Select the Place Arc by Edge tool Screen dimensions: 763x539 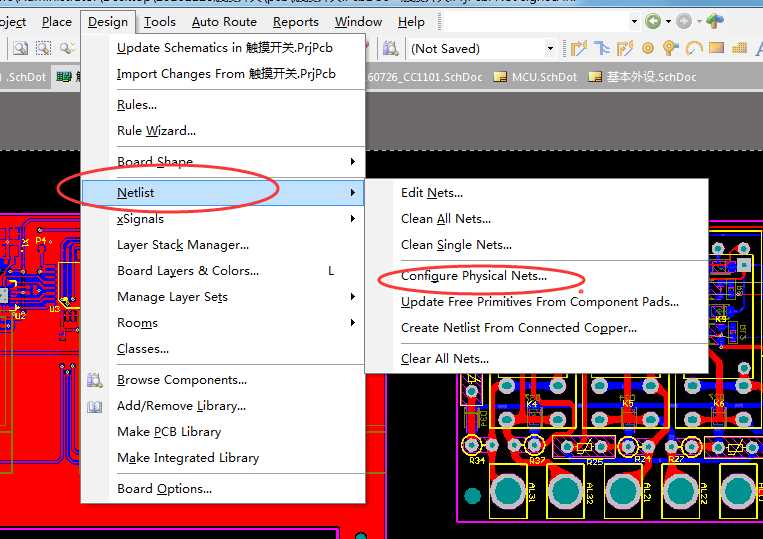[x=693, y=48]
